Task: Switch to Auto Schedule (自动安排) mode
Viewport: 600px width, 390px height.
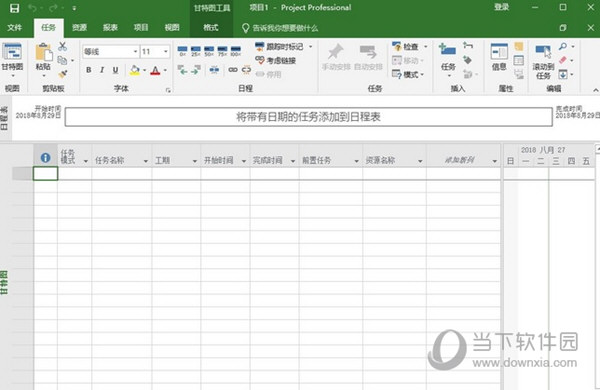Action: pyautogui.click(x=368, y=57)
